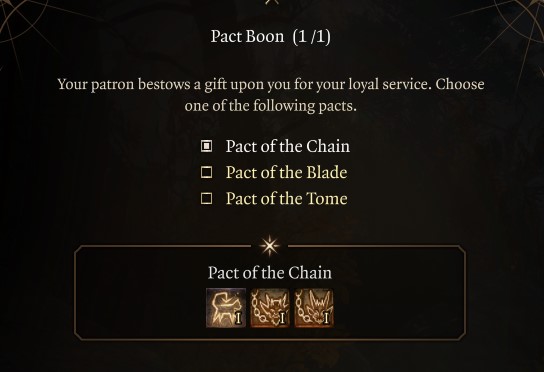Click the (1 /1) selection counter

click(312, 36)
